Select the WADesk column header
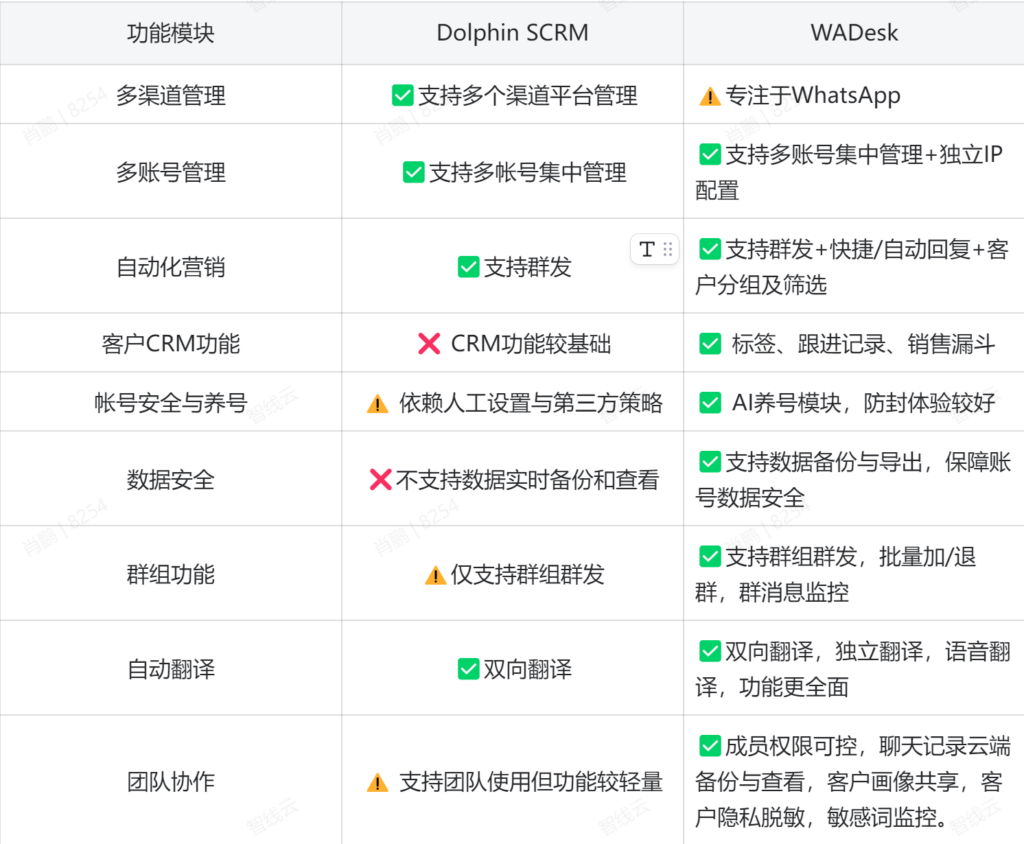The width and height of the screenshot is (1024, 844). click(854, 33)
